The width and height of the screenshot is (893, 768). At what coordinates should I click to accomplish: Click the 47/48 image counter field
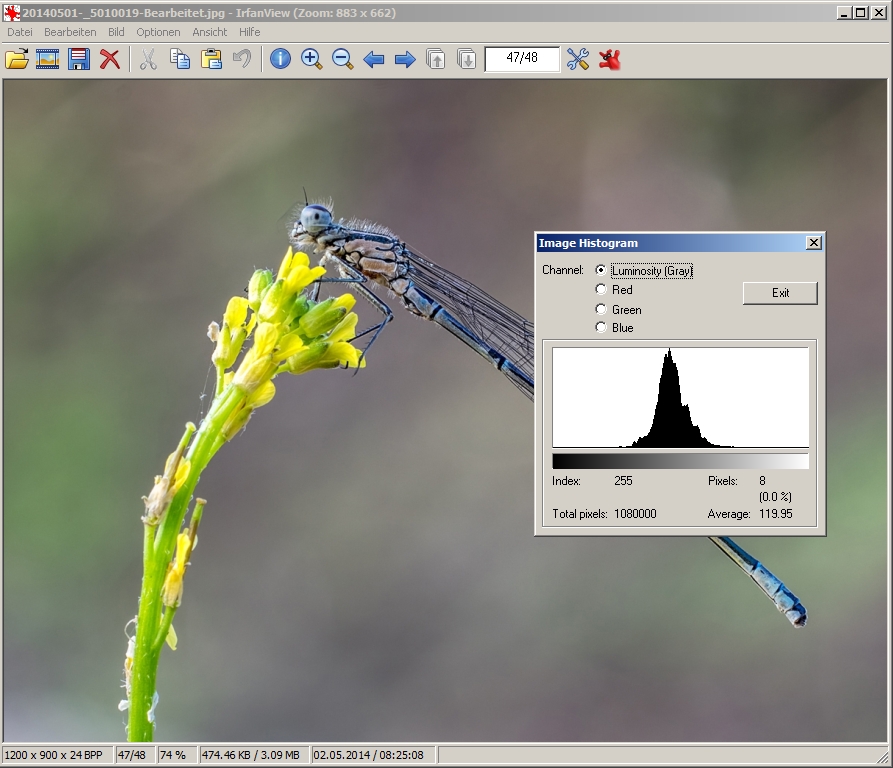(x=522, y=58)
